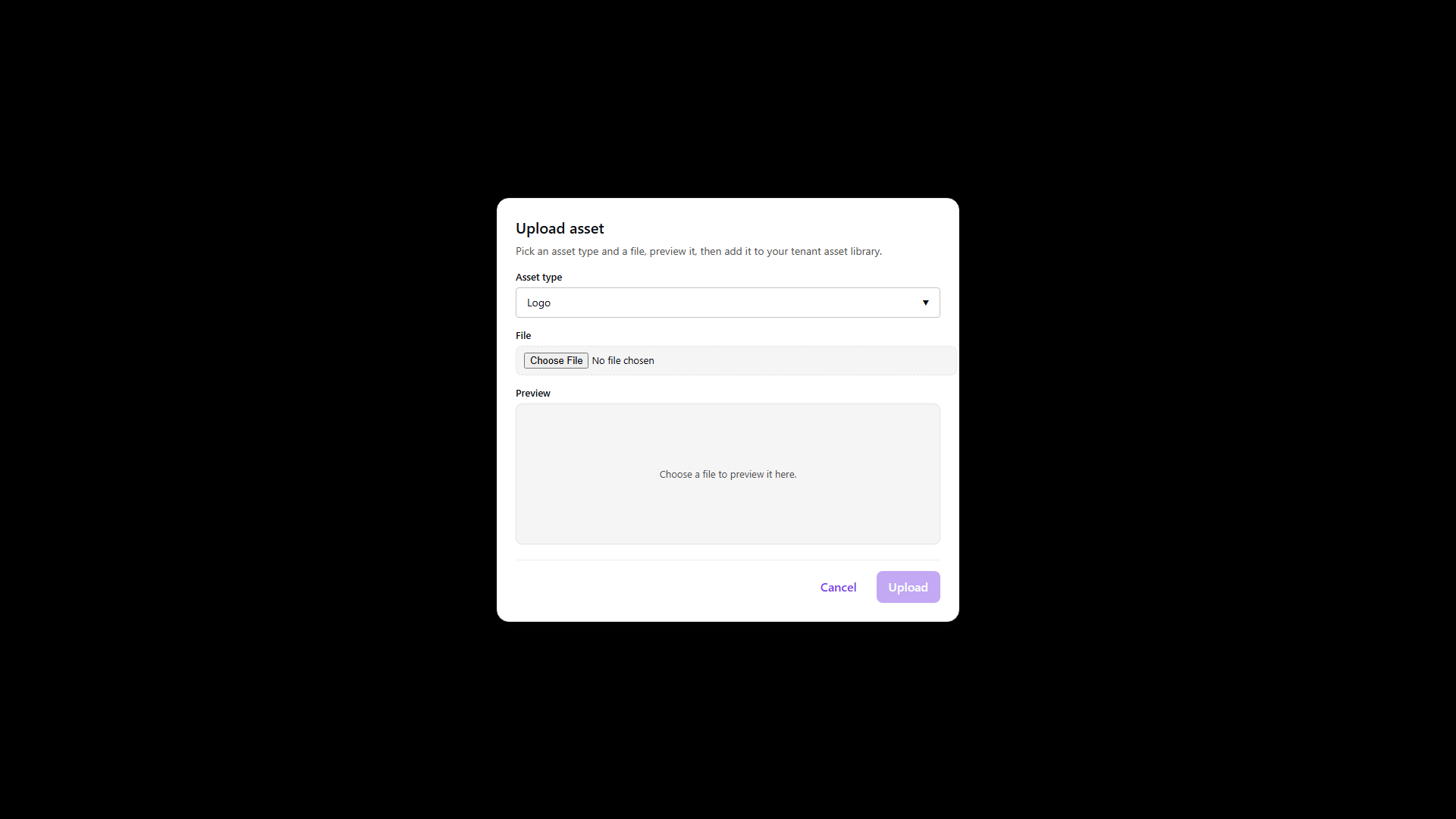The height and width of the screenshot is (819, 1456).
Task: Open the Asset type combo box showing Logo
Action: click(727, 303)
